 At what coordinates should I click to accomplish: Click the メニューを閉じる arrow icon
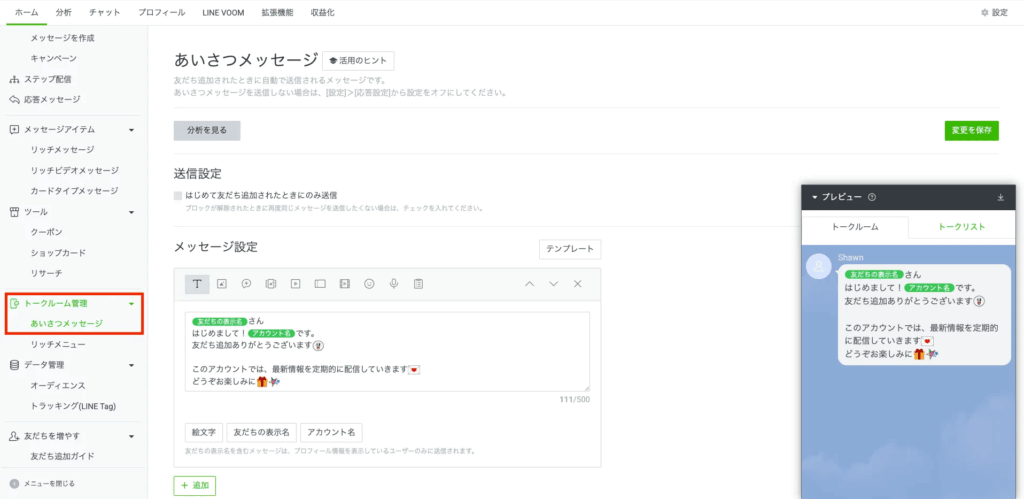(14, 484)
